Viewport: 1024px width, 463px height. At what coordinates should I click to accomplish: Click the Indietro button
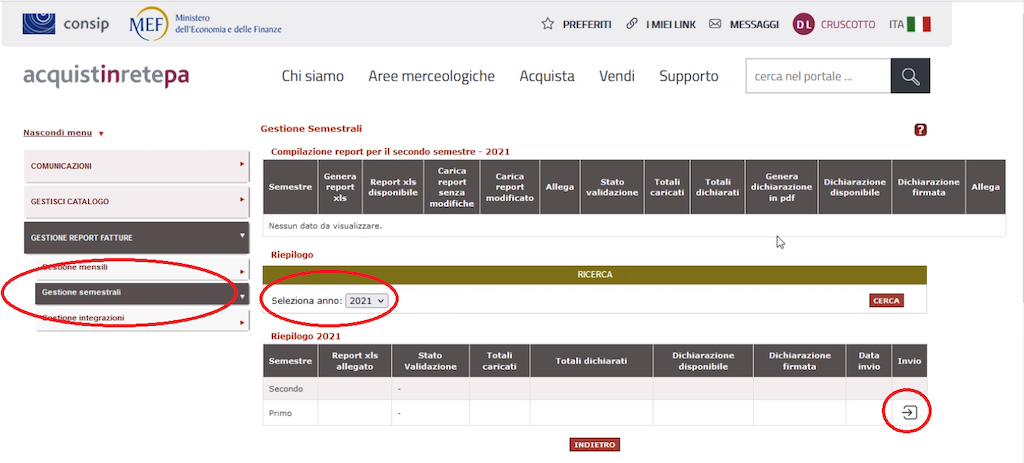594,445
